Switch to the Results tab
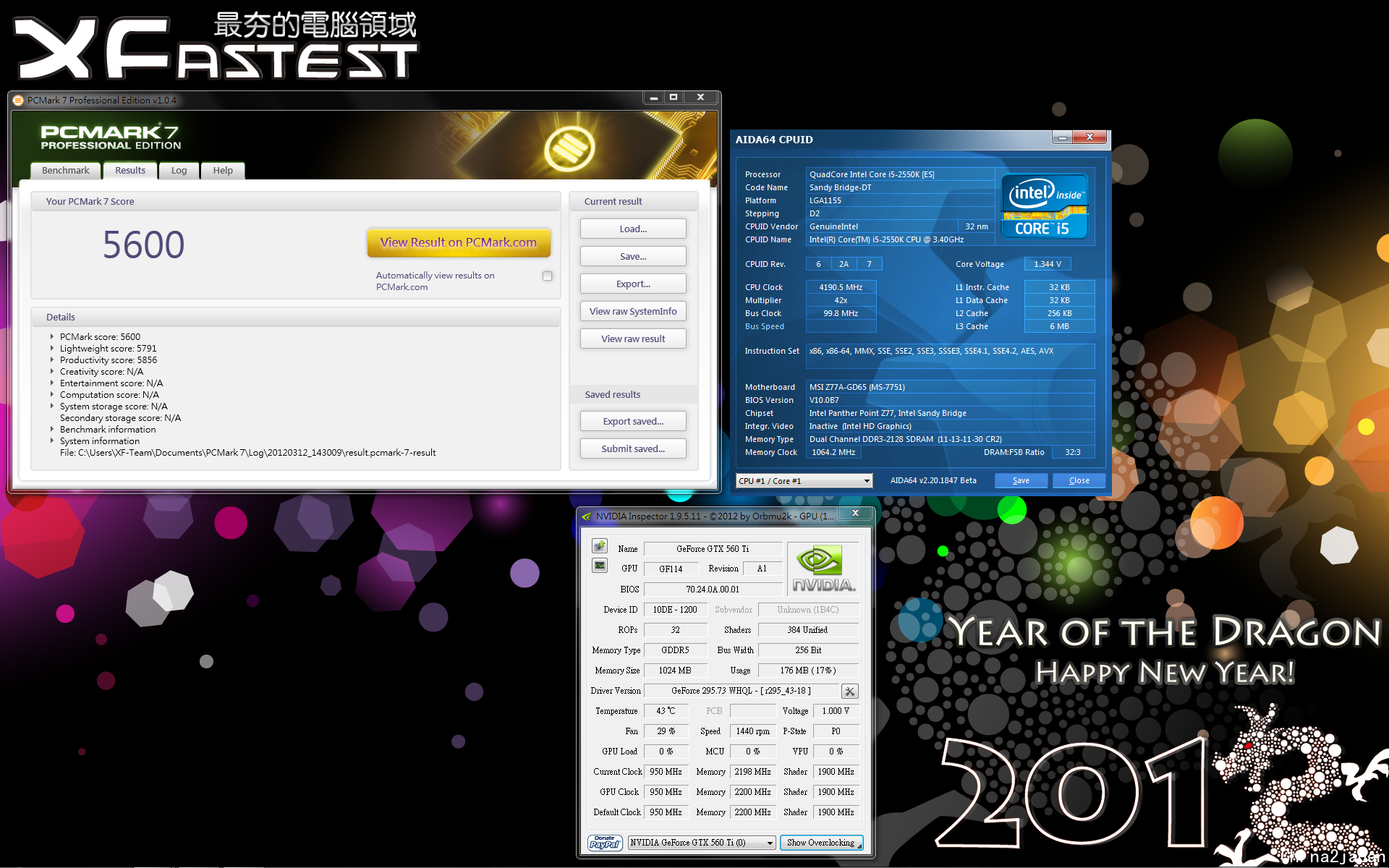The width and height of the screenshot is (1389, 868). [x=130, y=171]
